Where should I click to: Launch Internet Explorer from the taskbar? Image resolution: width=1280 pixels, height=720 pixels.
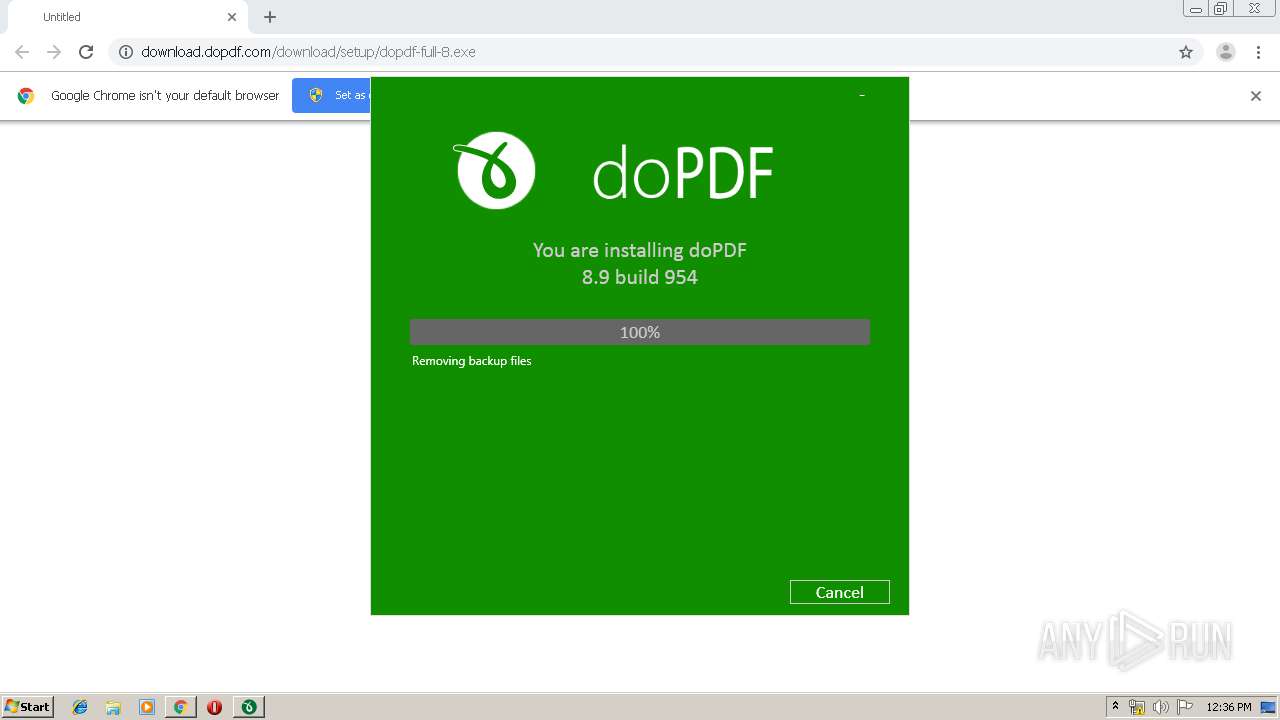pyautogui.click(x=80, y=707)
